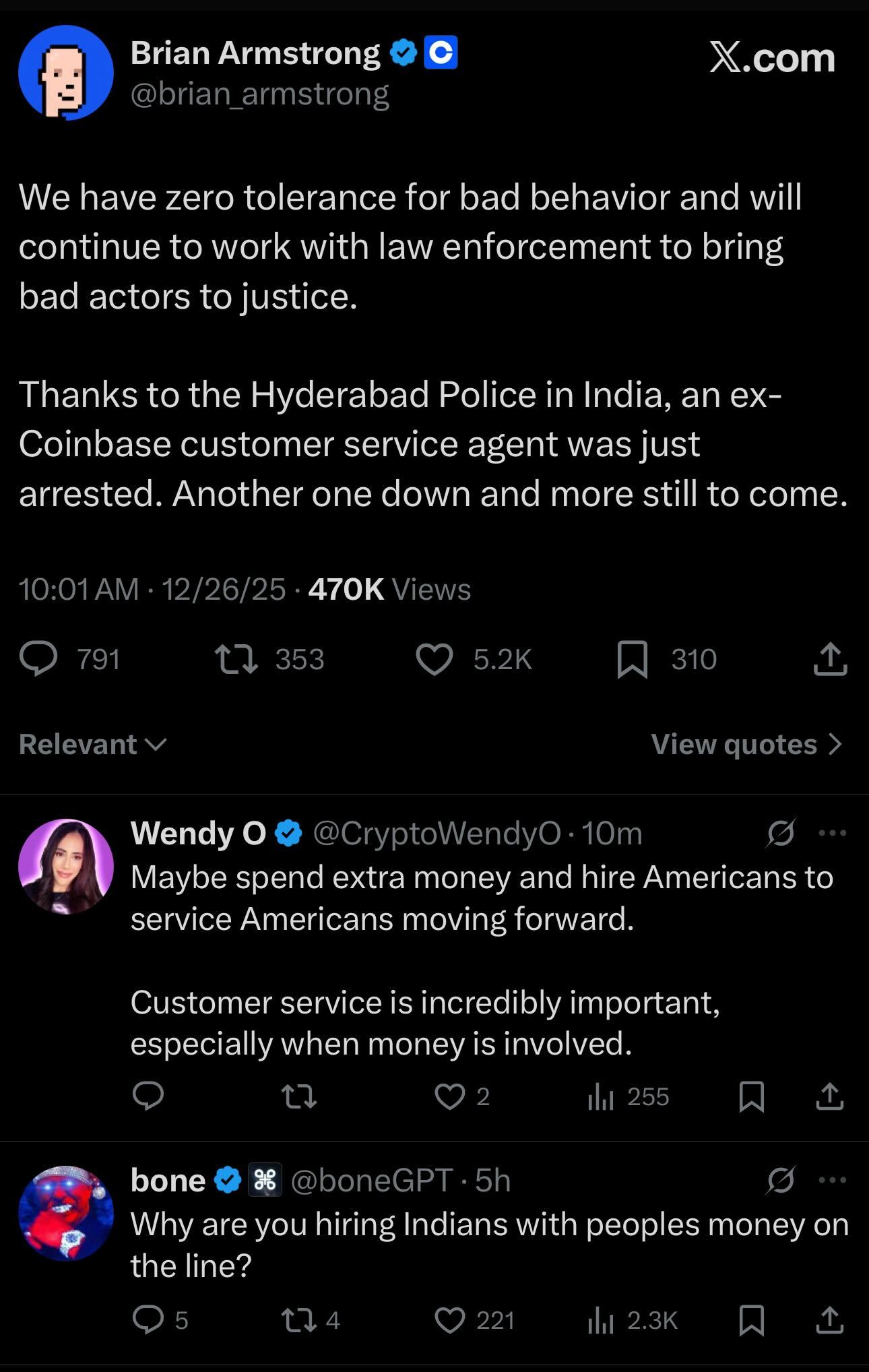
Task: Bookmark Brian Armstrong's main post
Action: coord(632,659)
